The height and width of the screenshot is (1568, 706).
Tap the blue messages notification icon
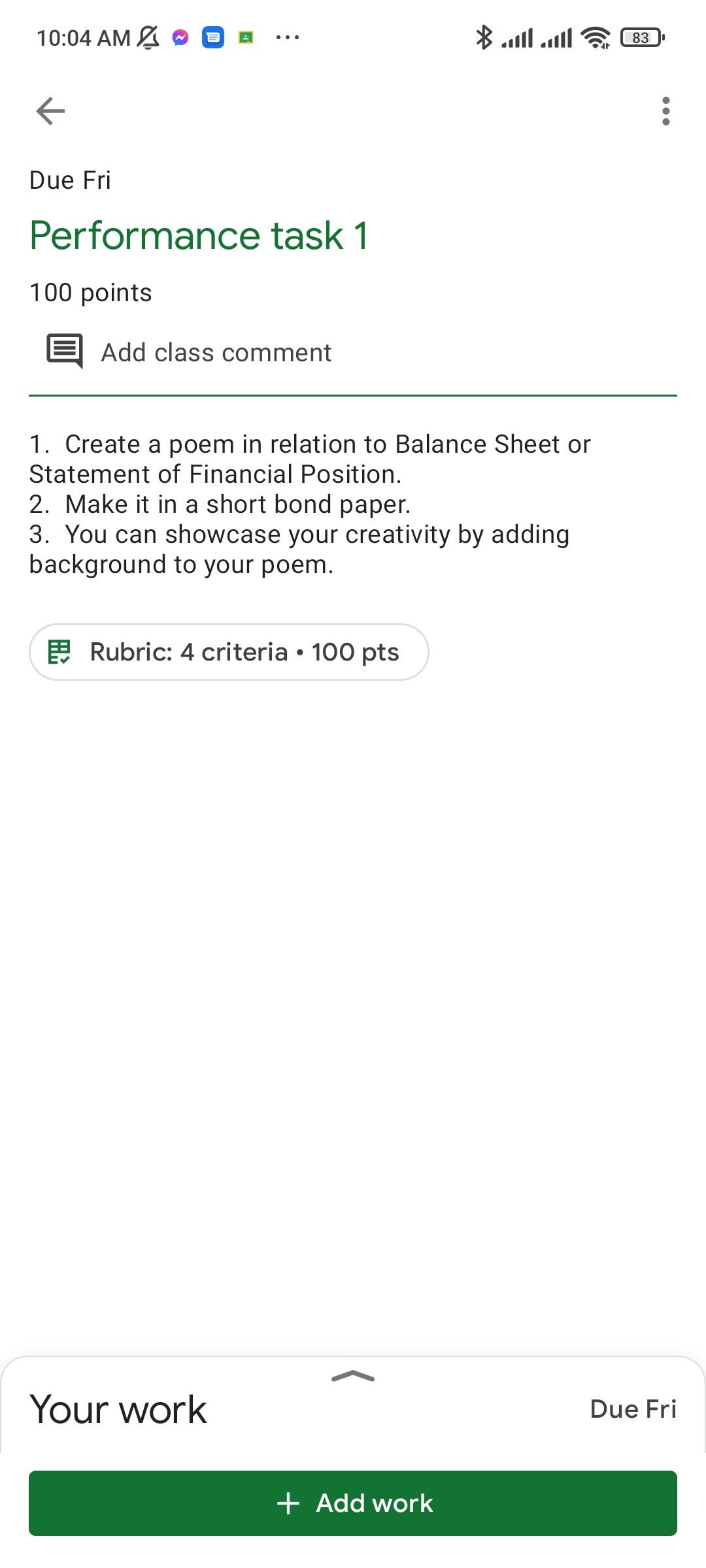(213, 38)
